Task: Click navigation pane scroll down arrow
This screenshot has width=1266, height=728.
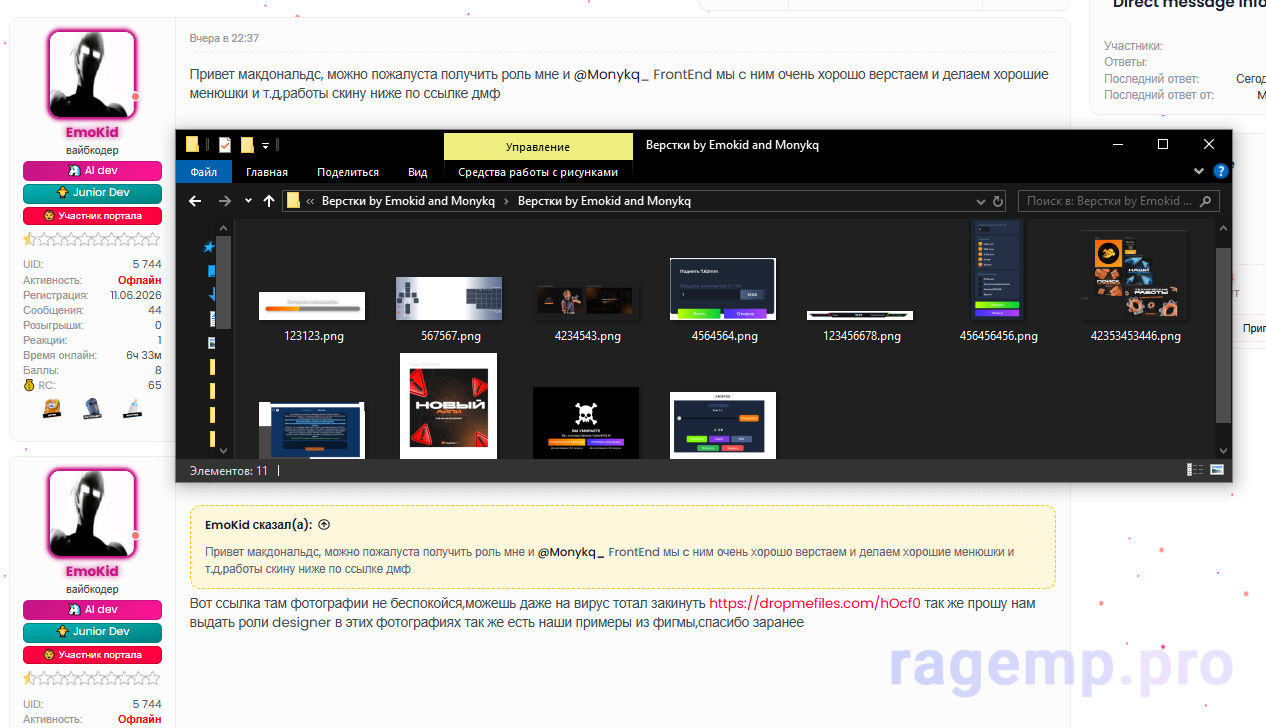Action: [223, 451]
